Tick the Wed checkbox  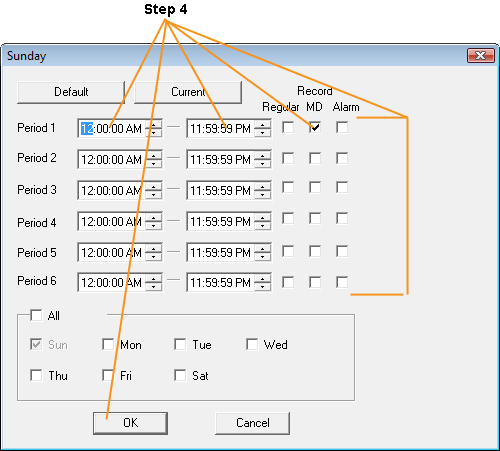point(252,344)
